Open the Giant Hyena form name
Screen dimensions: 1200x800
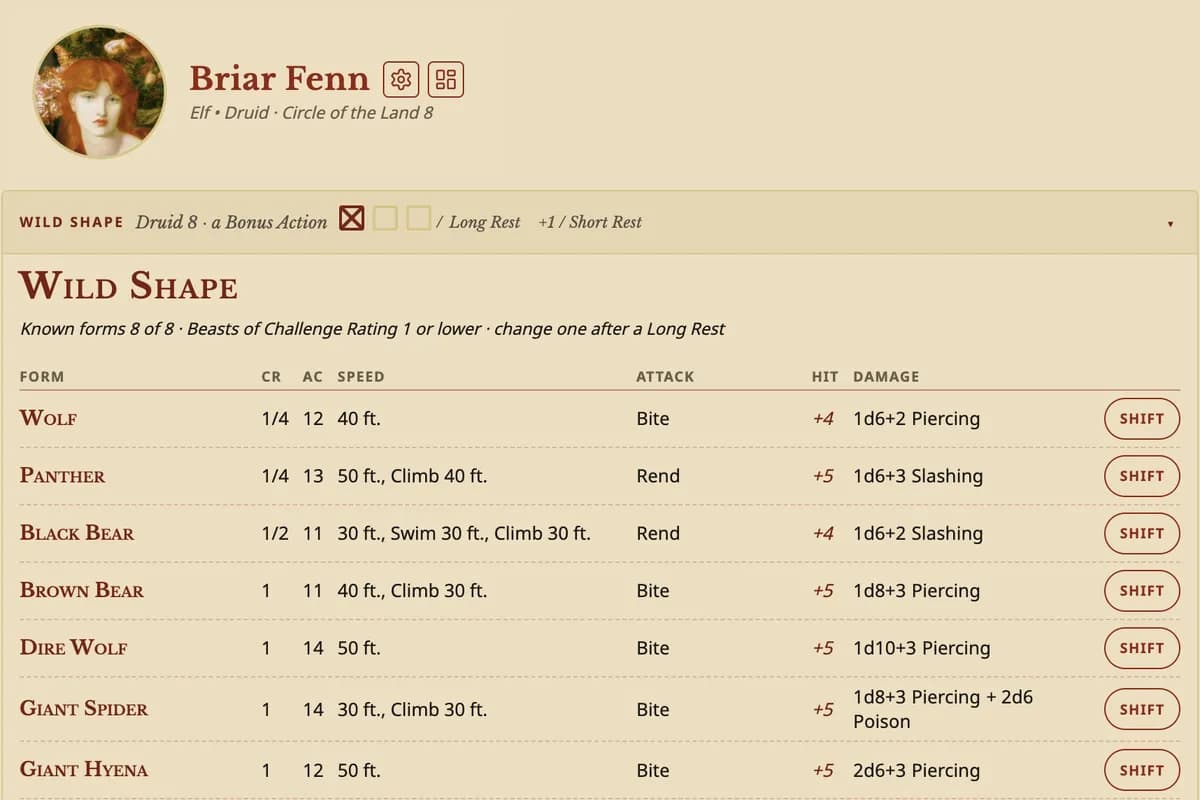click(84, 770)
